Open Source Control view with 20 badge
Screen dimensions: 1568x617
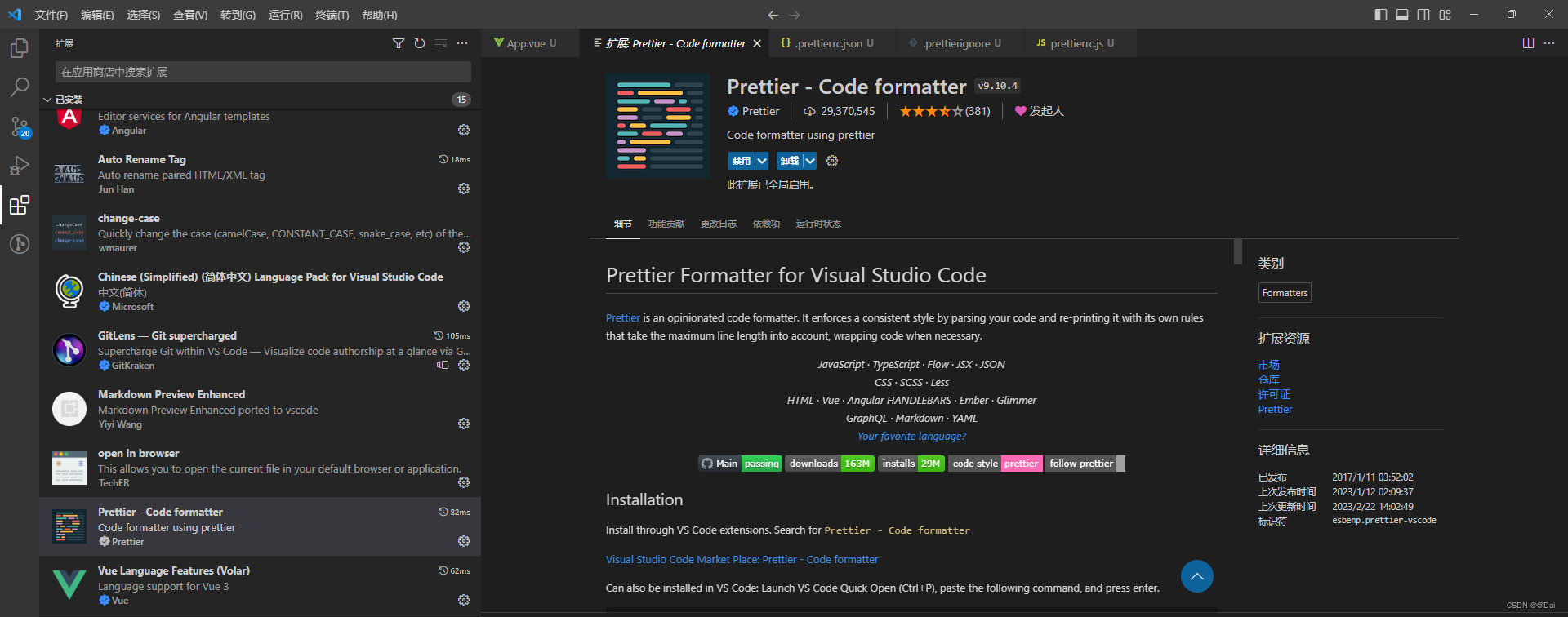pos(20,127)
